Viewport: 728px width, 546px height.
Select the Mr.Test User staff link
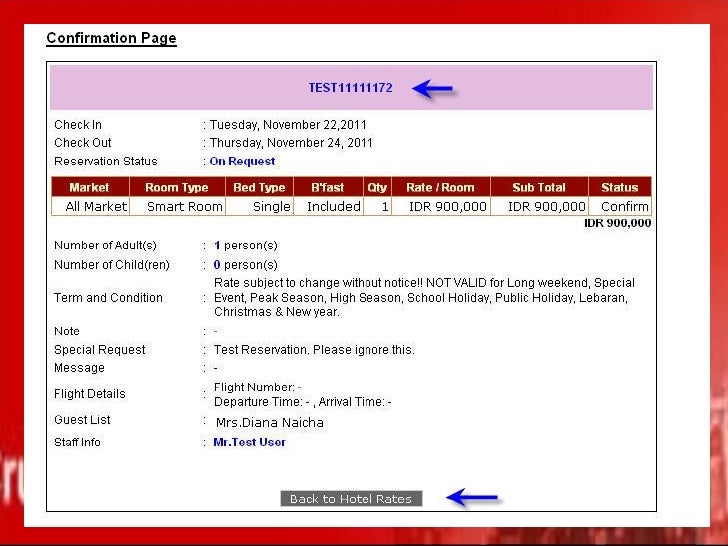(x=249, y=442)
